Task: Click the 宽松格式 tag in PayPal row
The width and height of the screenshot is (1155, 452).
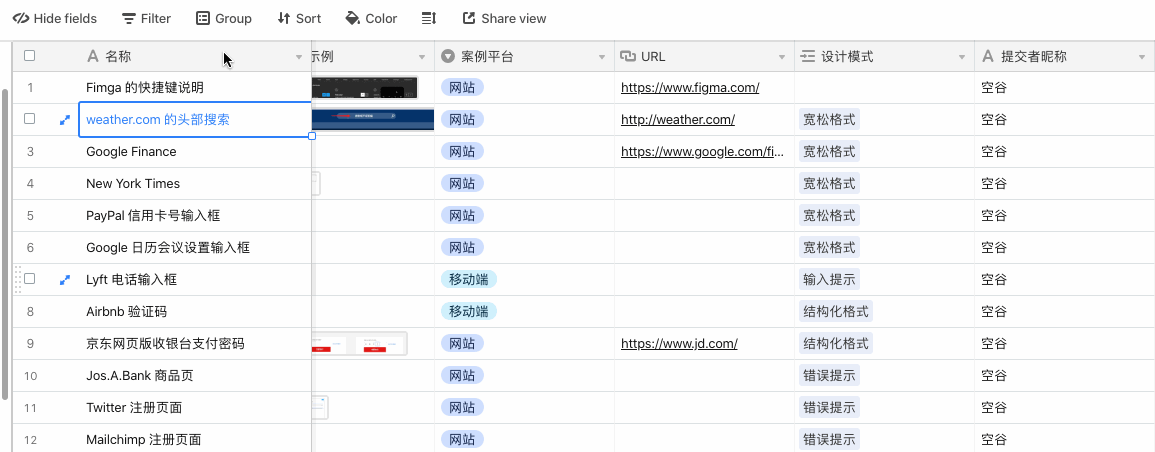Action: pos(829,216)
